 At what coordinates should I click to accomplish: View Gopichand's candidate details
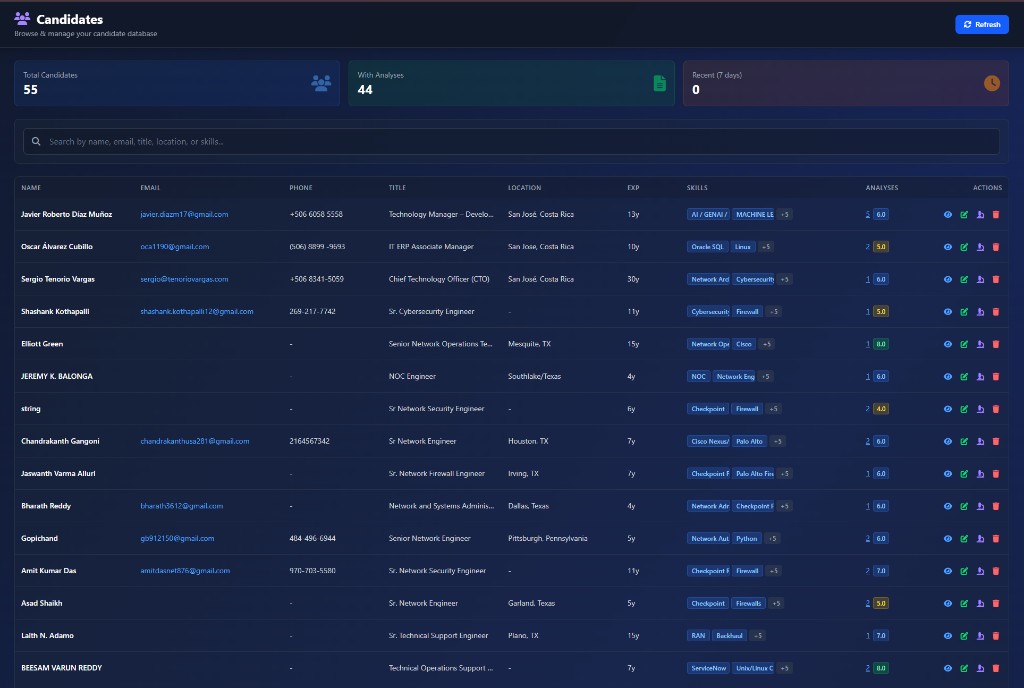[948, 539]
